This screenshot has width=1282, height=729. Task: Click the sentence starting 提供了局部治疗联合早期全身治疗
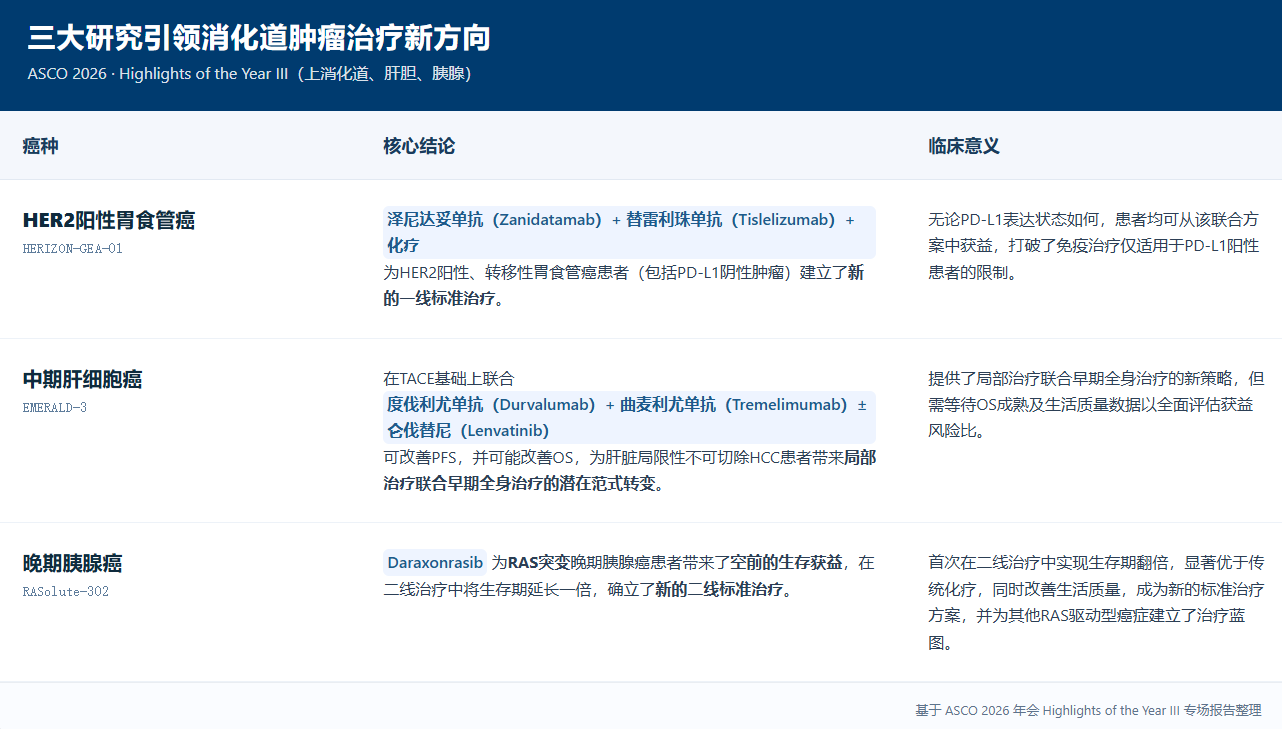coord(1096,405)
